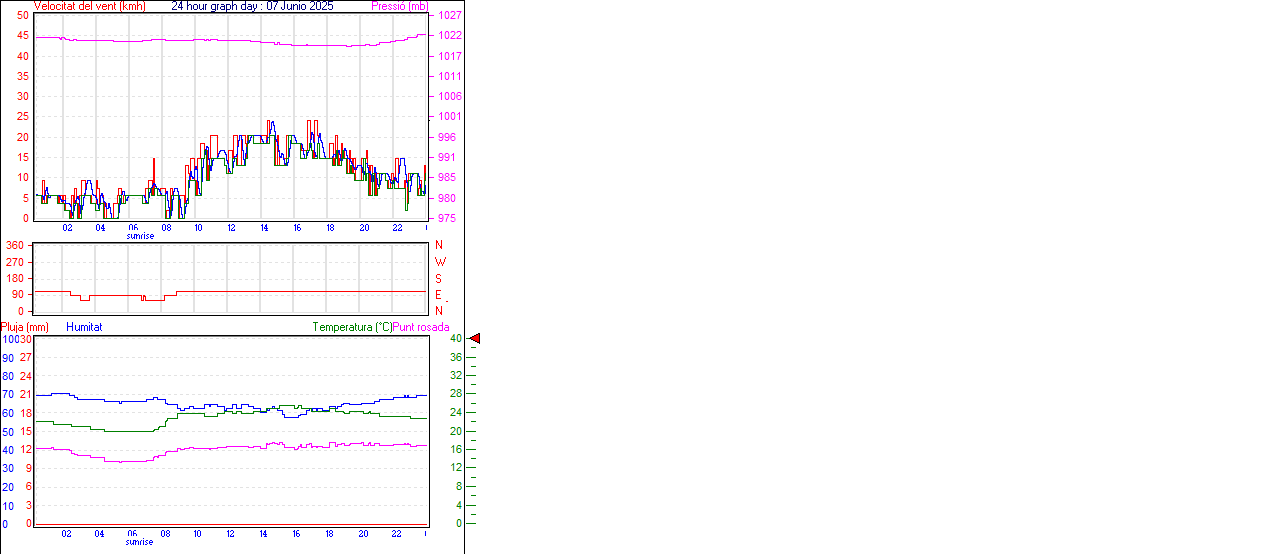
Task: Click the 'W' compass direction label
Action: click(x=439, y=262)
